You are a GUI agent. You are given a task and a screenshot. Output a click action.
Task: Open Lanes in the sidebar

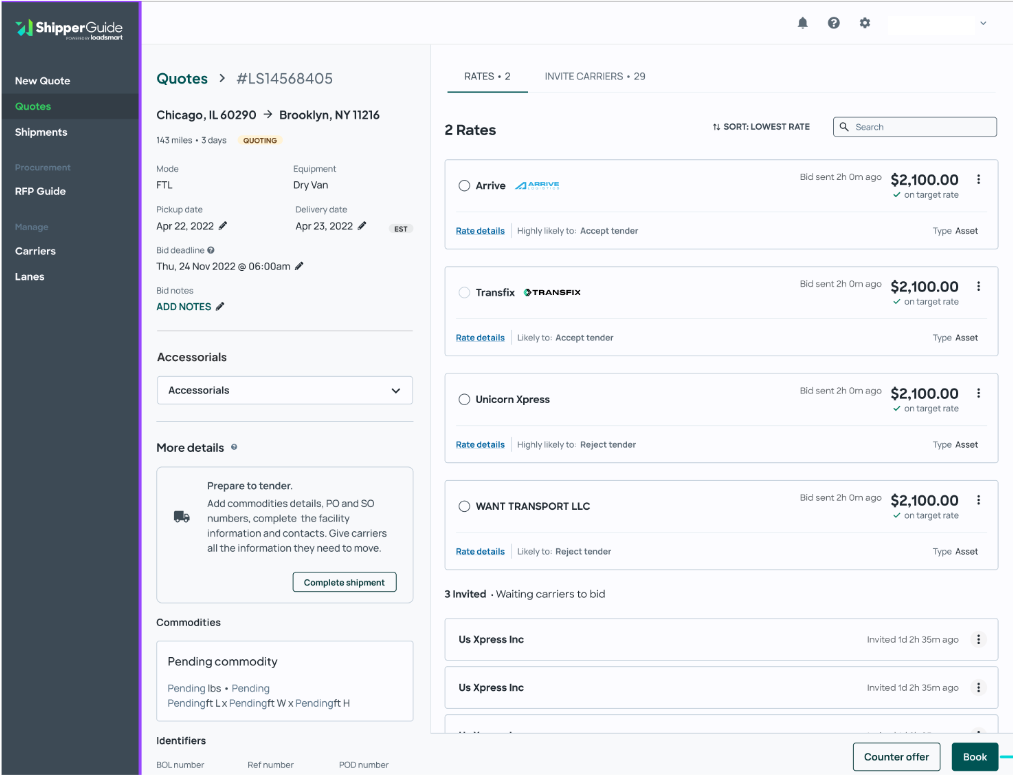pyautogui.click(x=30, y=277)
